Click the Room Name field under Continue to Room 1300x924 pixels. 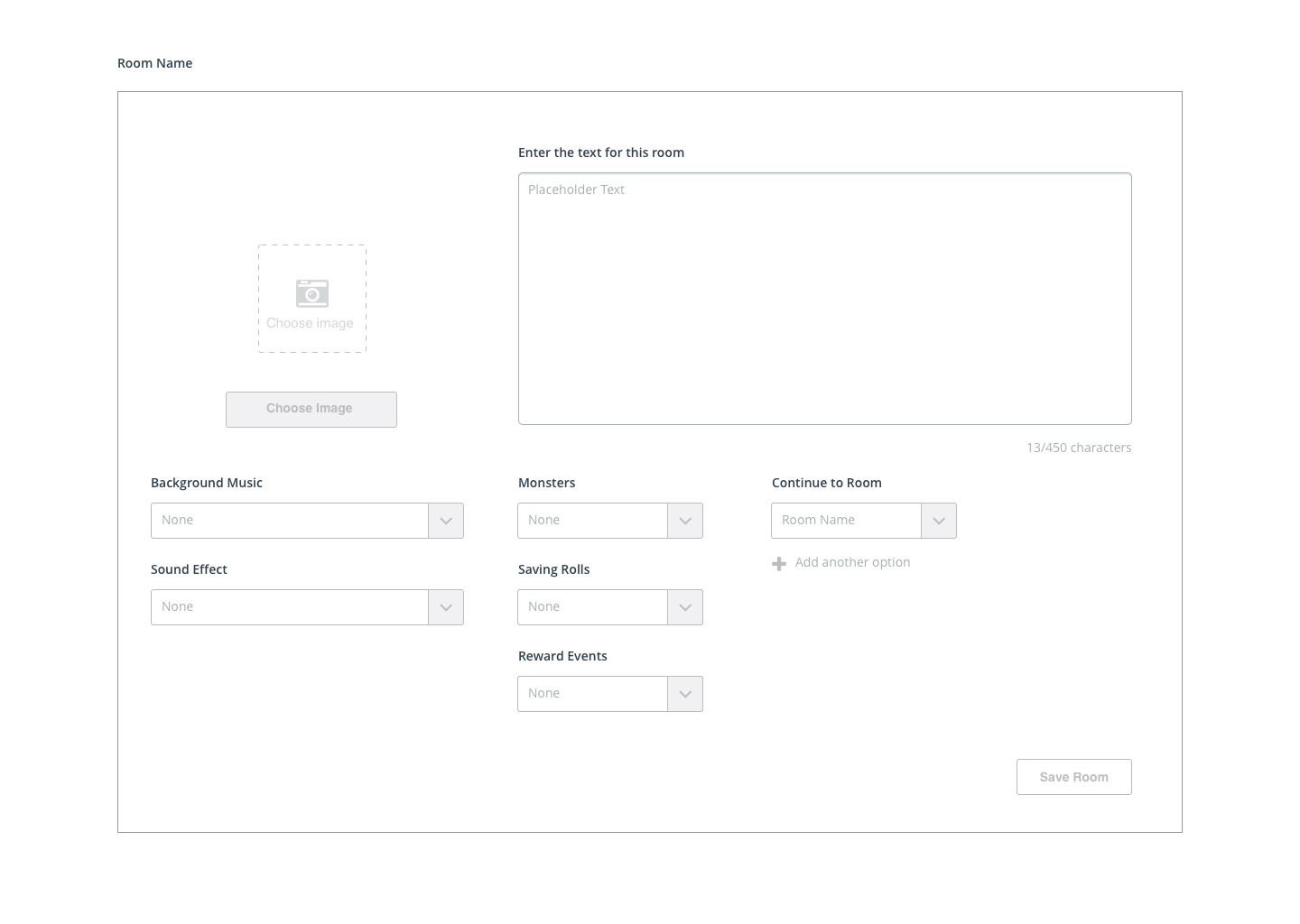coord(846,521)
